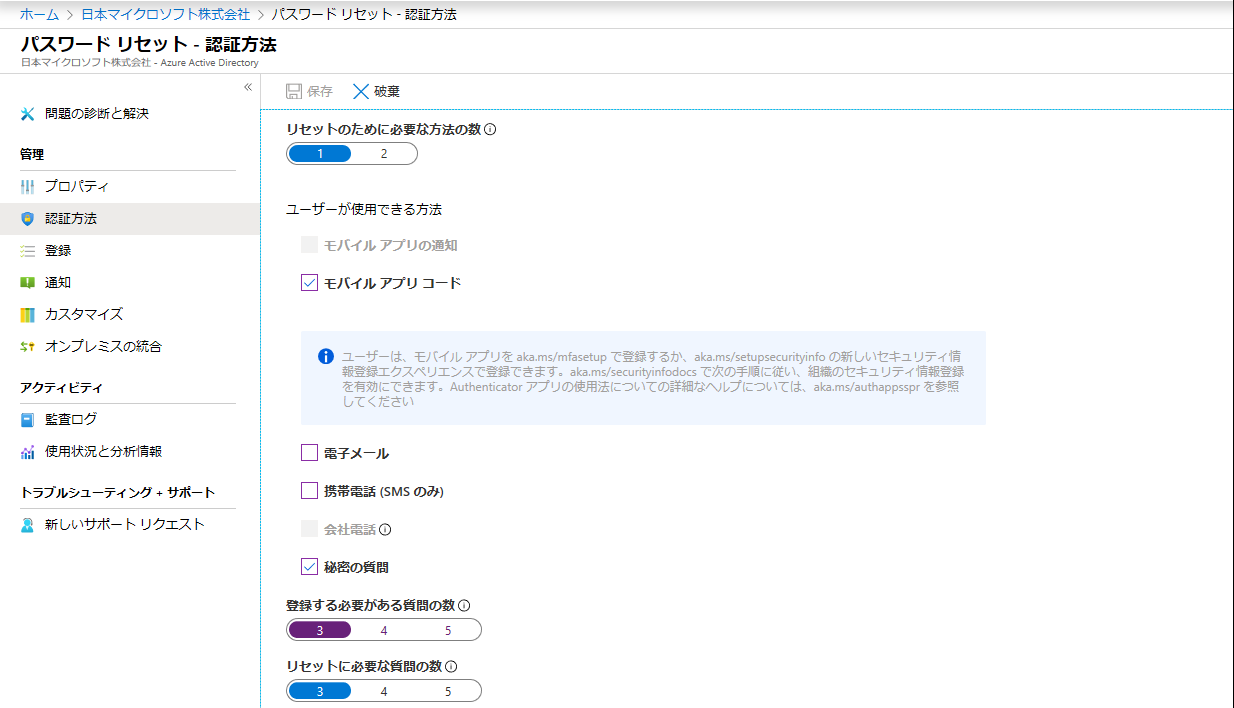Click the 監査ログ book icon
This screenshot has height=708, width=1234.
(28, 420)
